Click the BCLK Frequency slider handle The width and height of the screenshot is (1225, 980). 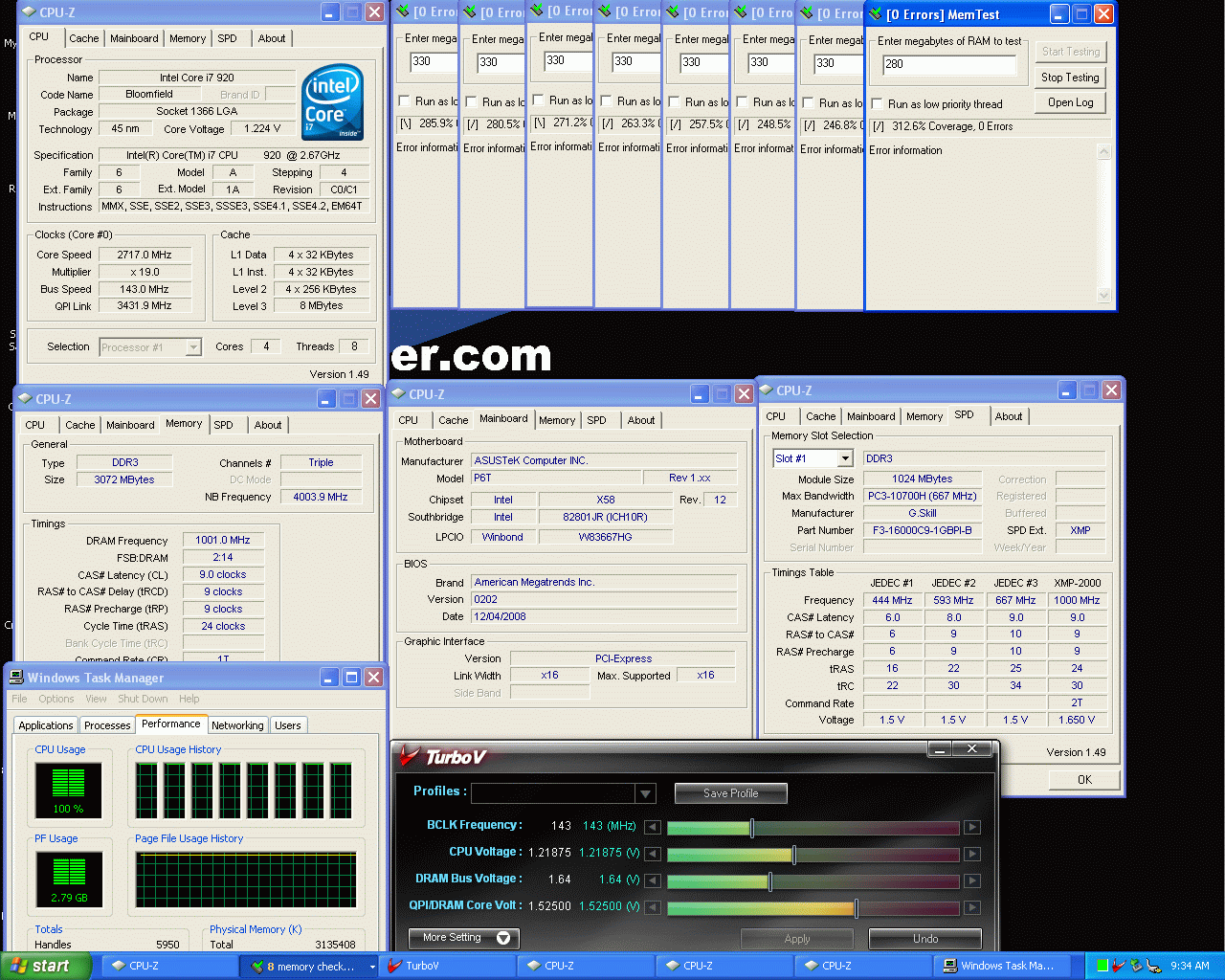(x=752, y=828)
